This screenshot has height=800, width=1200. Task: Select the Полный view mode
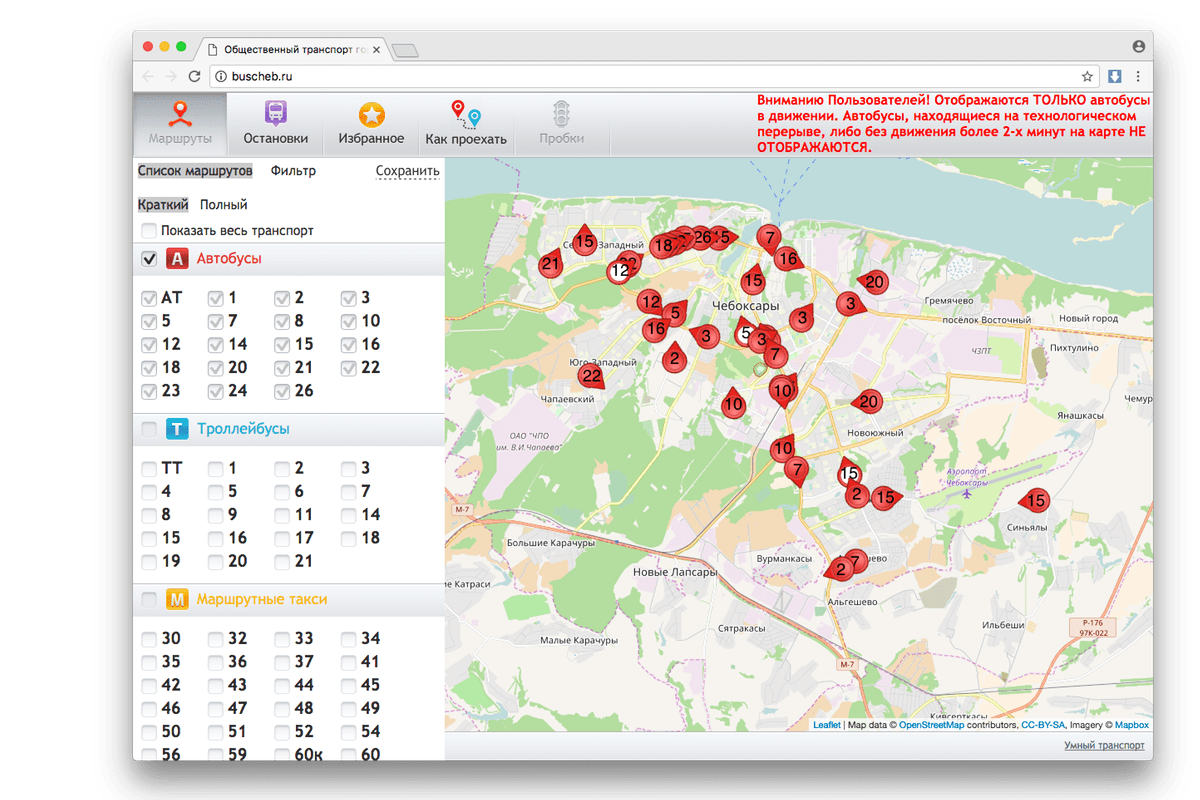(x=223, y=205)
